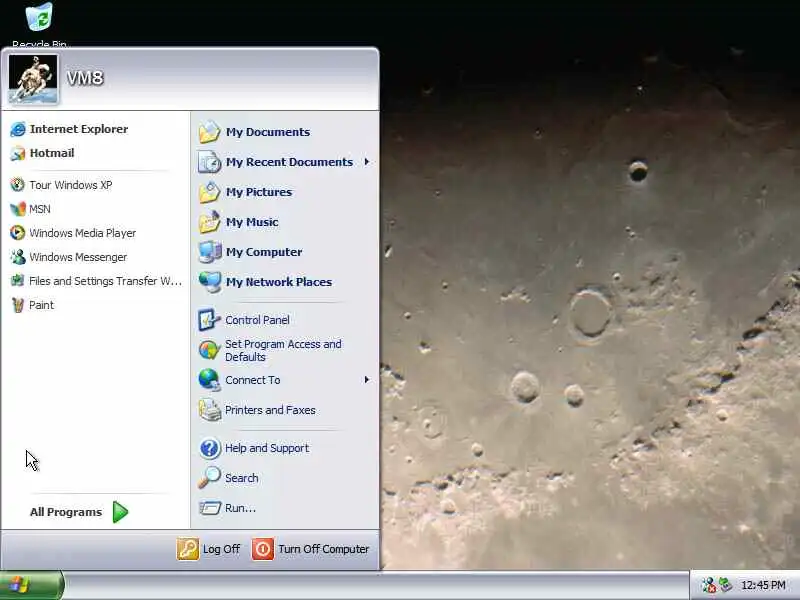This screenshot has width=800, height=600.
Task: Click the VM8 user name
Action: pos(85,78)
